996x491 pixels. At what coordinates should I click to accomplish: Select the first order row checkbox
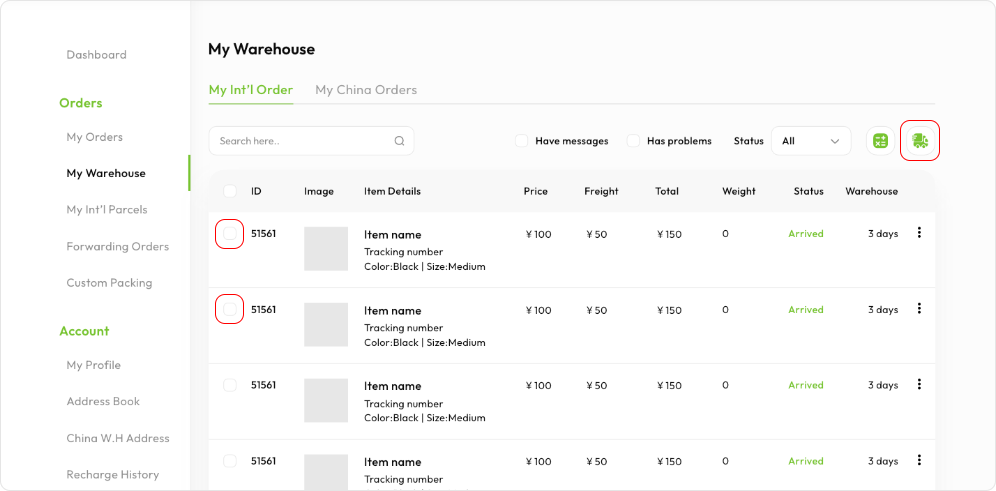click(230, 234)
